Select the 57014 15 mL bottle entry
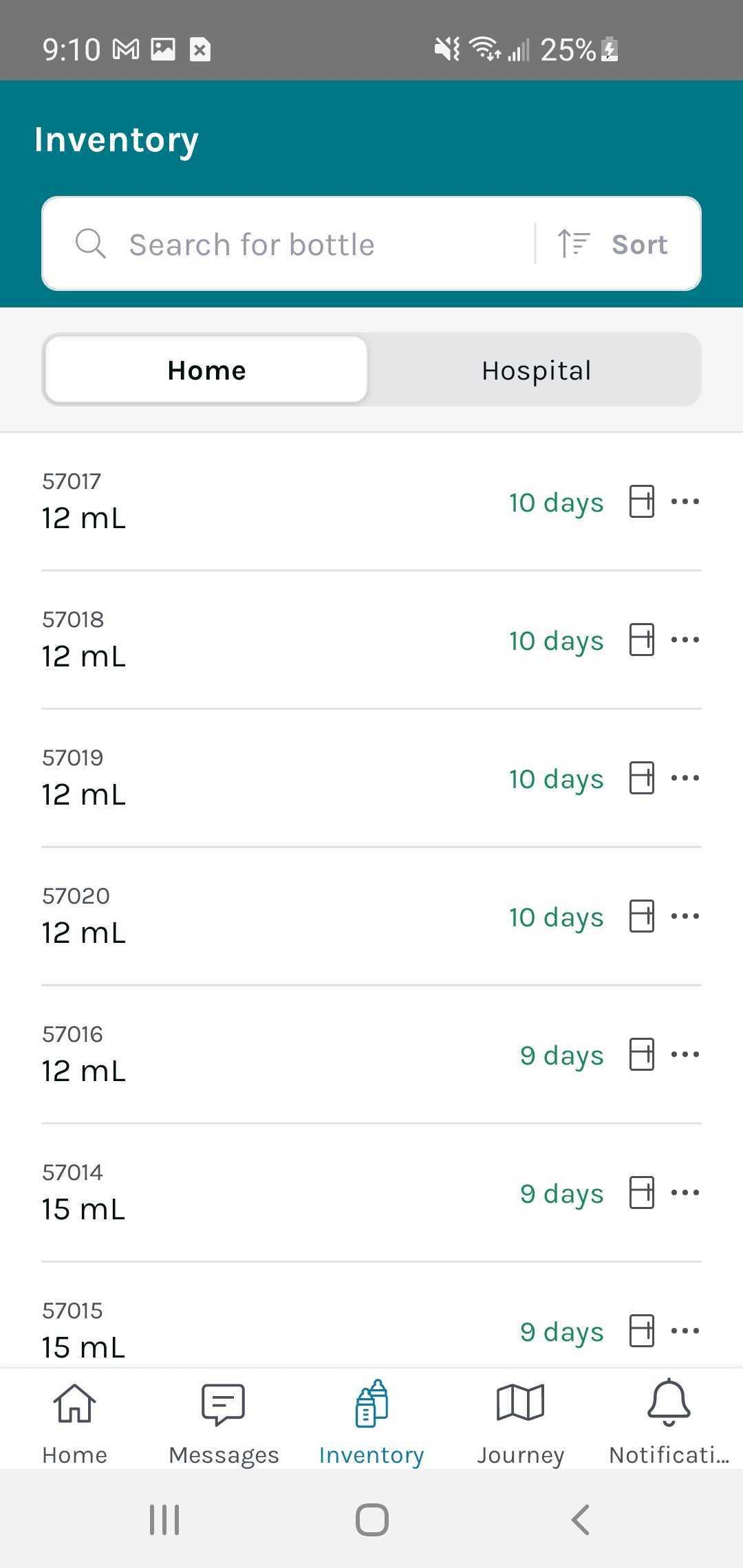The width and height of the screenshot is (743, 1568). (371, 1193)
